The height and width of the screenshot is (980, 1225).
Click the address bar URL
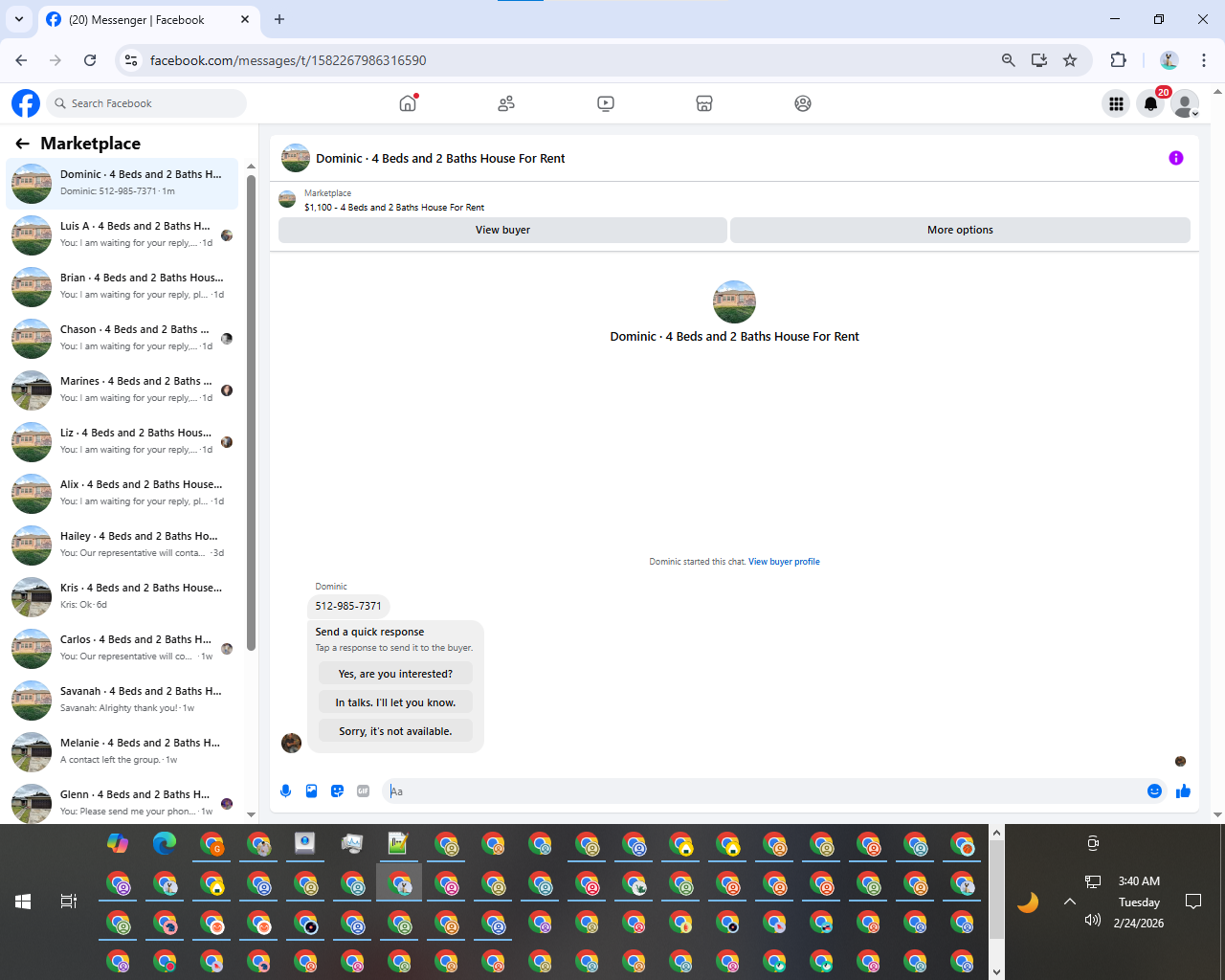288,60
